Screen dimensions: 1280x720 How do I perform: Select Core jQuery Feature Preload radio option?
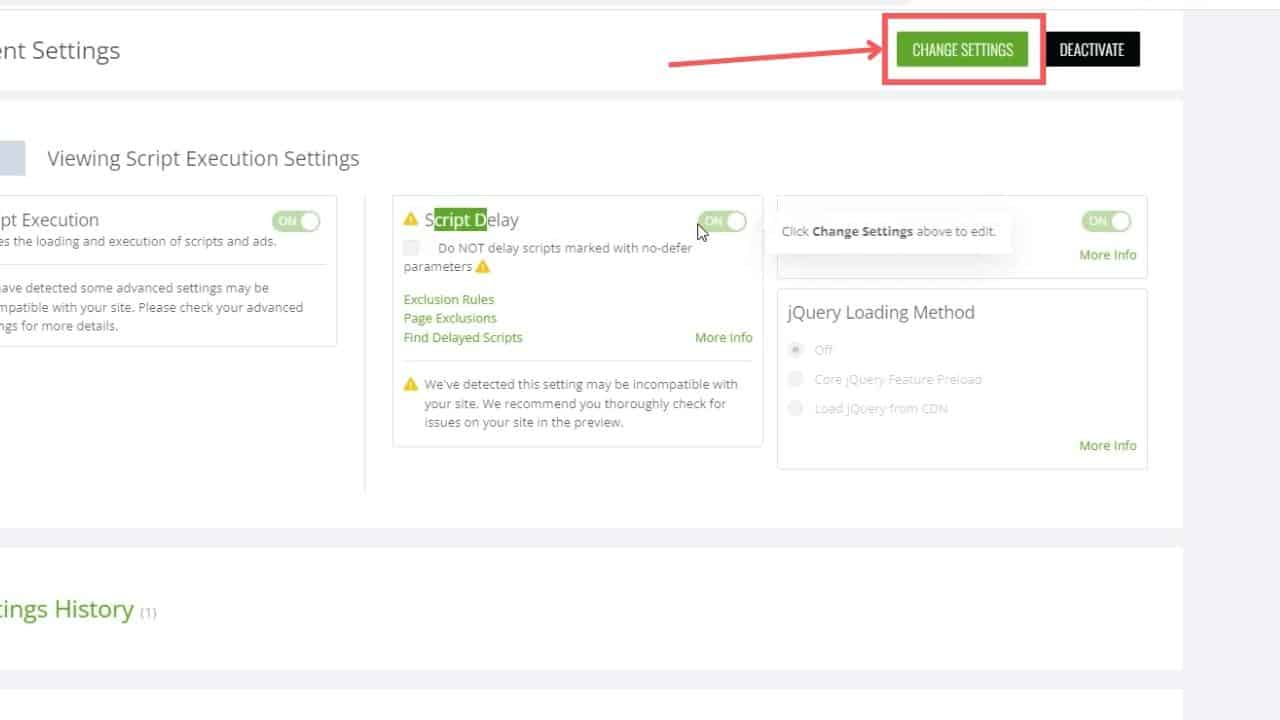[x=796, y=379]
